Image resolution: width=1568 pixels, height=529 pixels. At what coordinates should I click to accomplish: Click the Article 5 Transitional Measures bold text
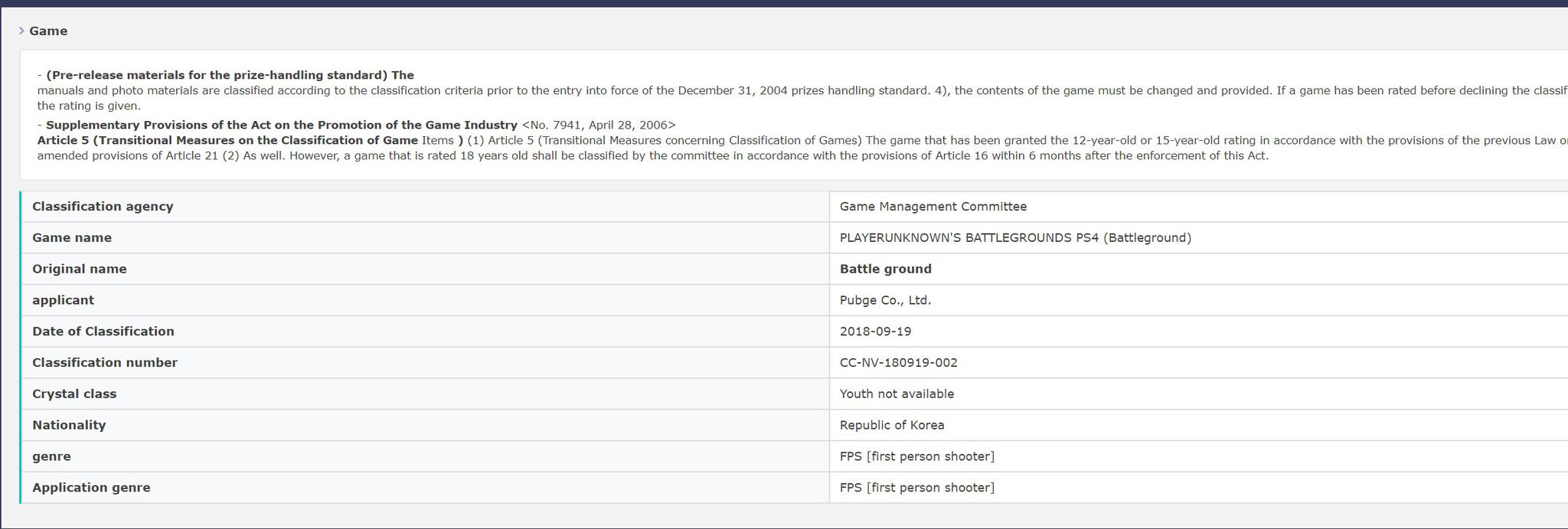click(227, 140)
